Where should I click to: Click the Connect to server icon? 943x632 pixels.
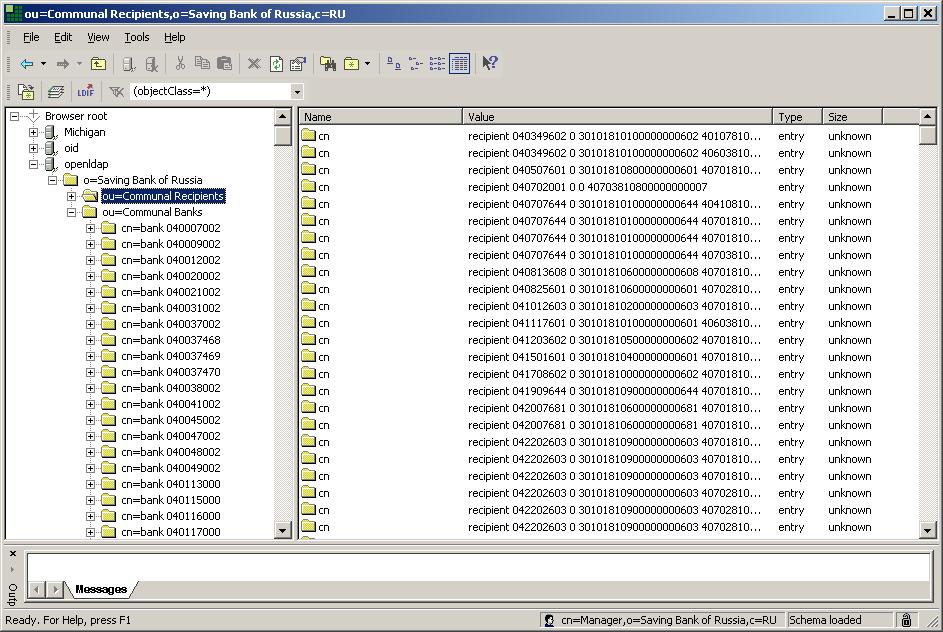click(x=129, y=64)
